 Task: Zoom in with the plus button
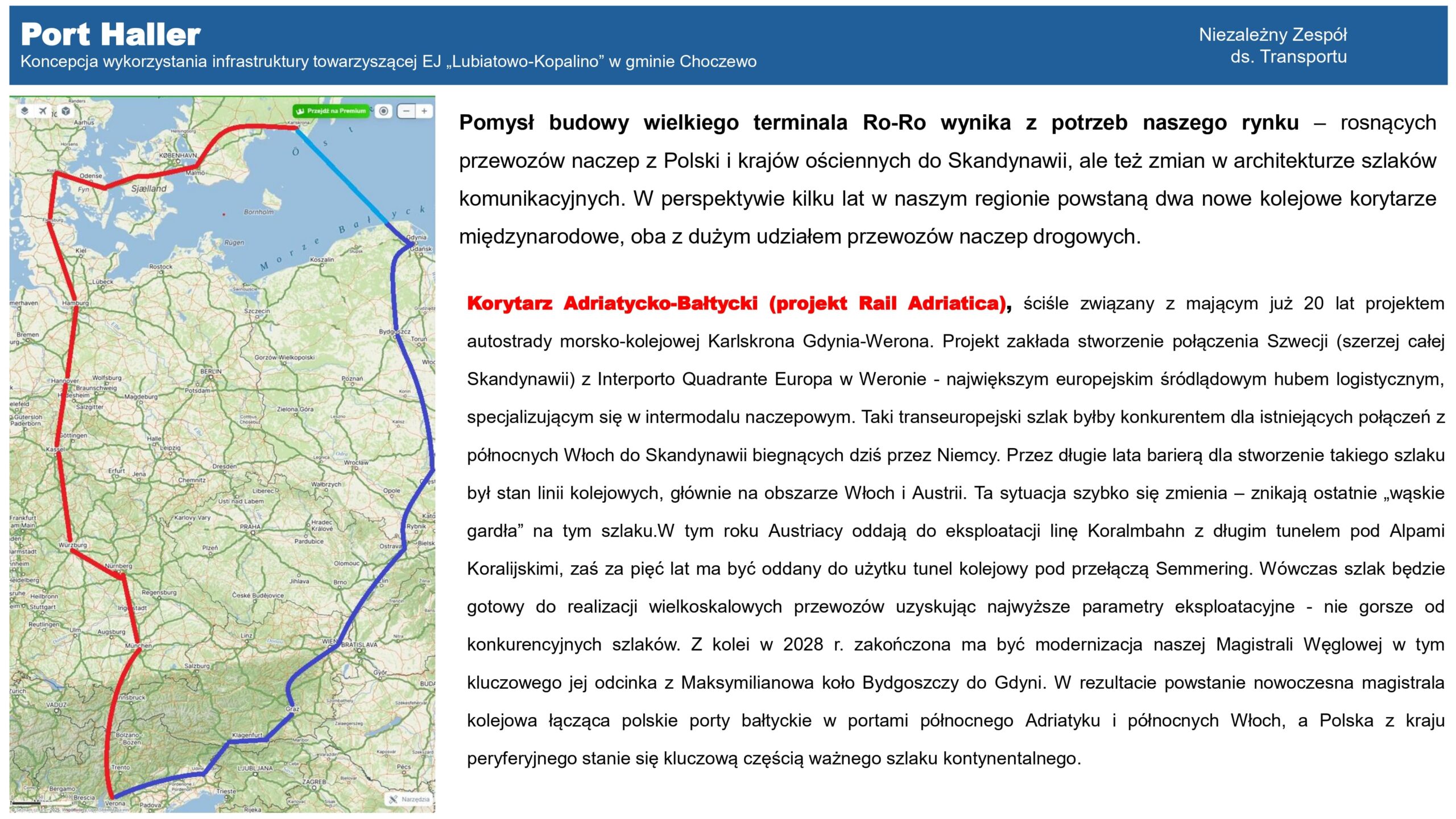pyautogui.click(x=424, y=111)
